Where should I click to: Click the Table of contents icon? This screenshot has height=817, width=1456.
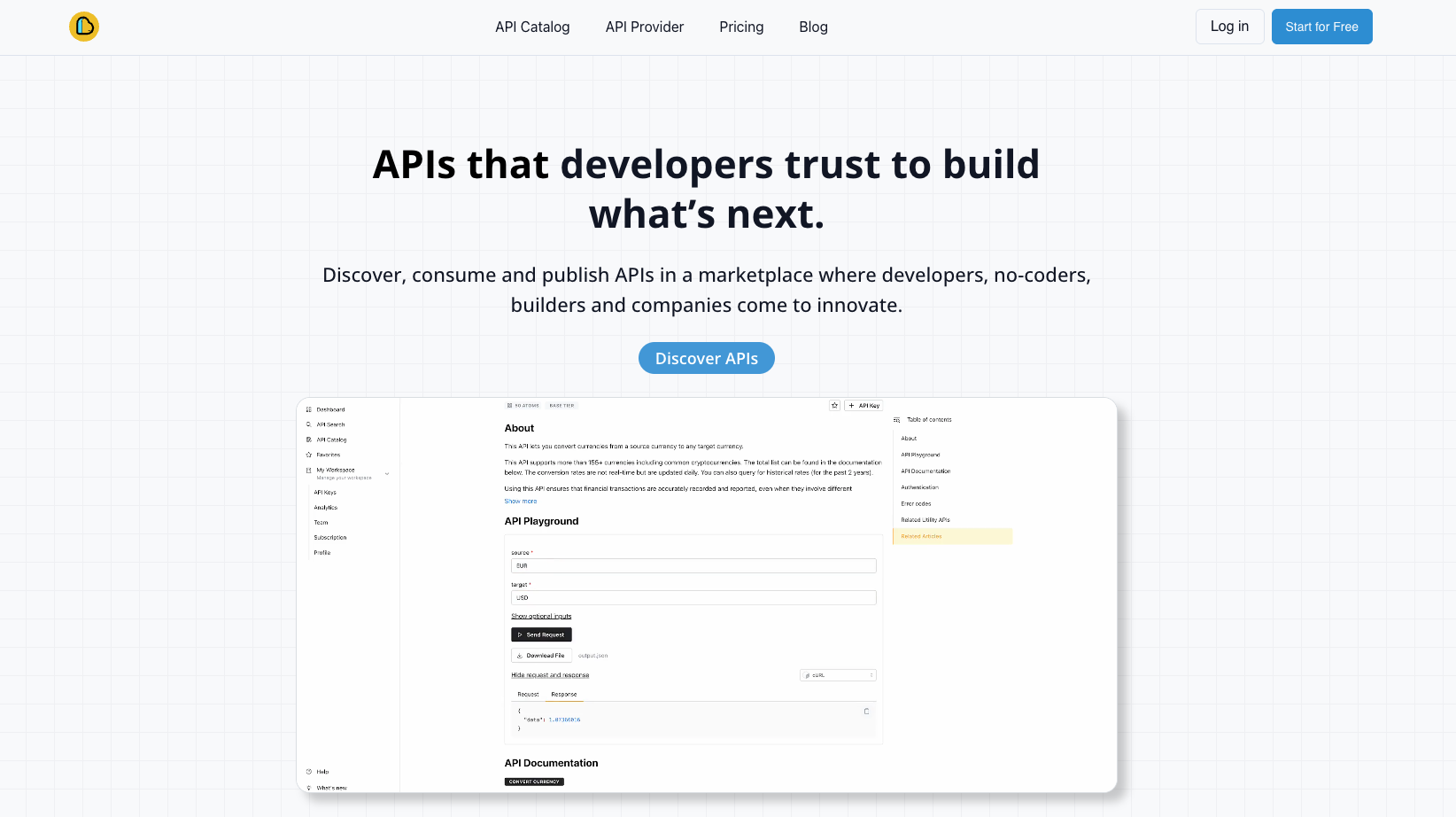point(897,419)
